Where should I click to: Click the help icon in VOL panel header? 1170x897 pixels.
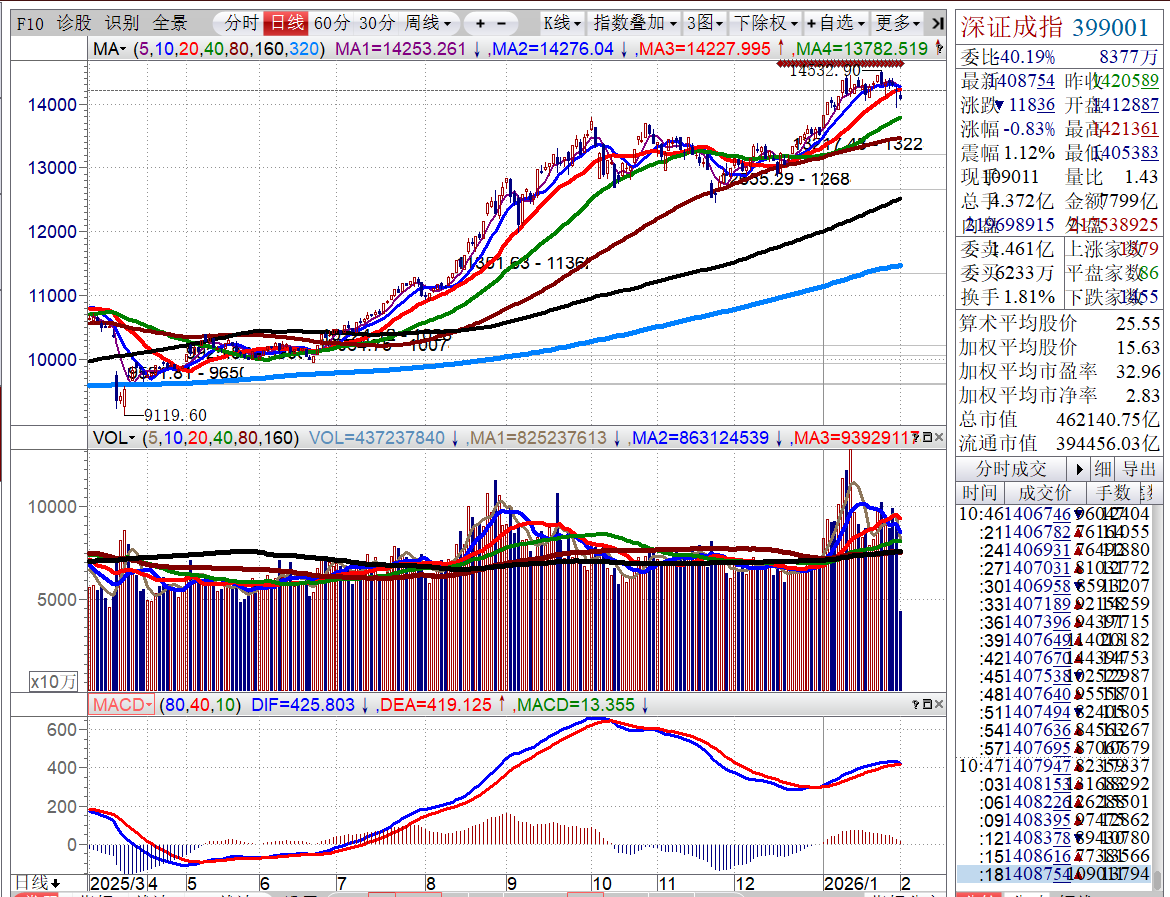(x=916, y=437)
